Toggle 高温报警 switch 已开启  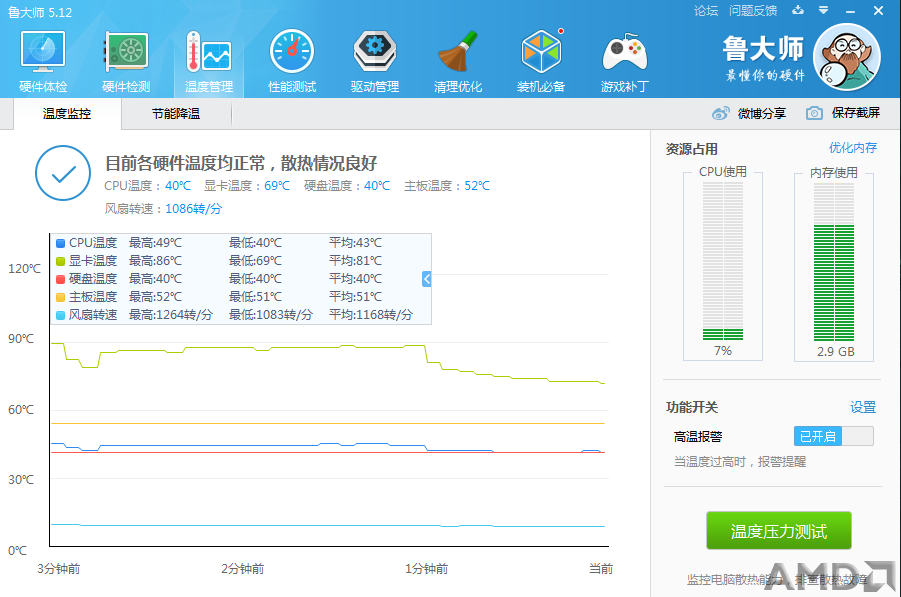834,436
